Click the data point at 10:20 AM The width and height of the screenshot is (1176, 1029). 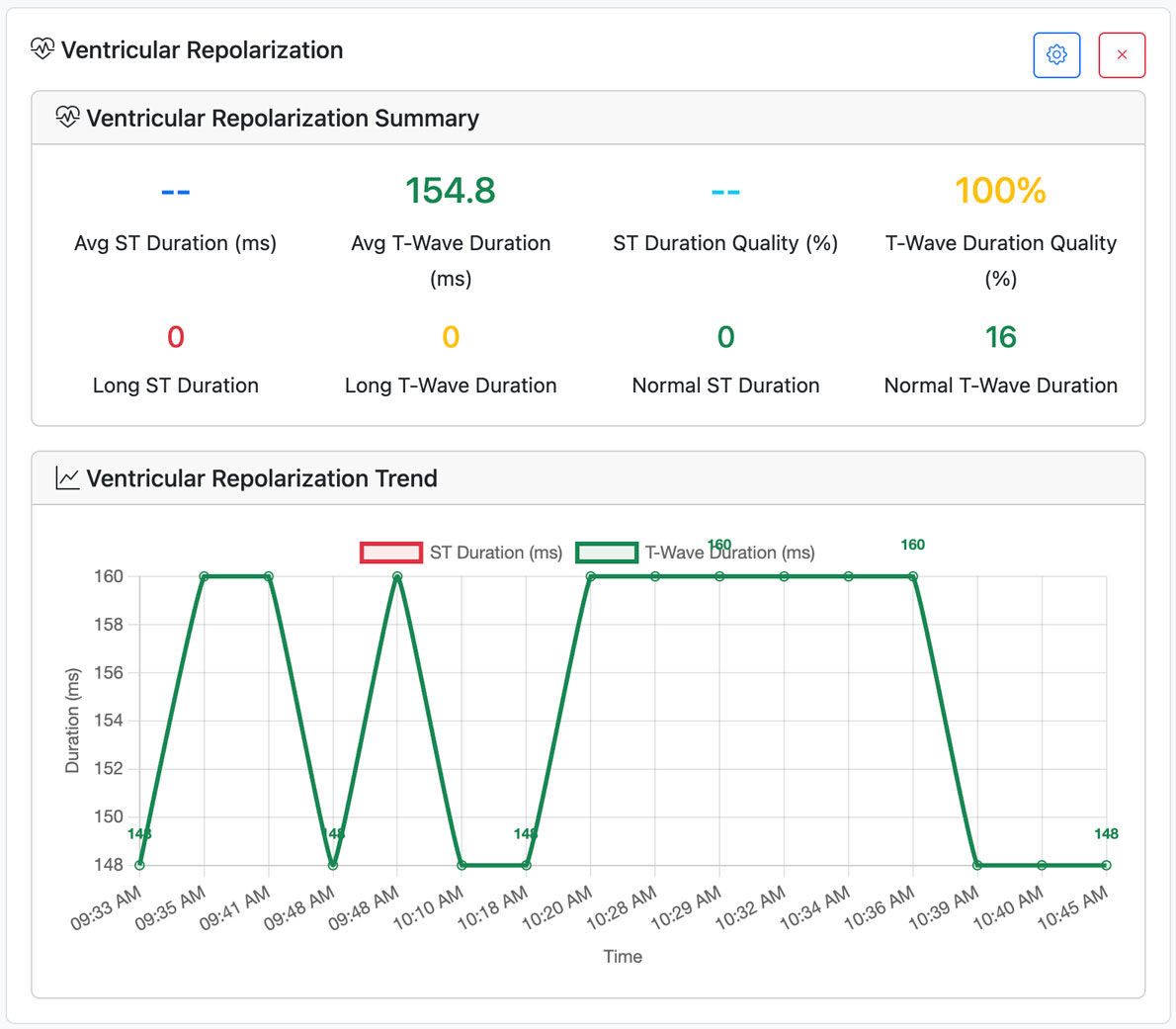[x=591, y=576]
